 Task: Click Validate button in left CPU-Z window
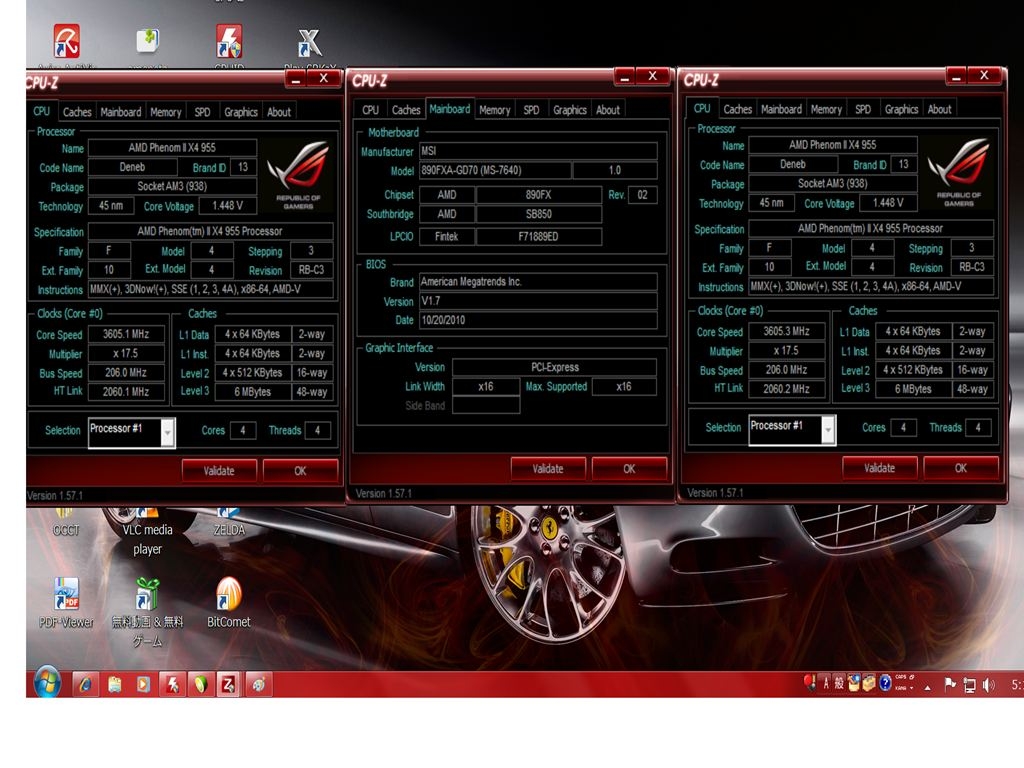219,471
